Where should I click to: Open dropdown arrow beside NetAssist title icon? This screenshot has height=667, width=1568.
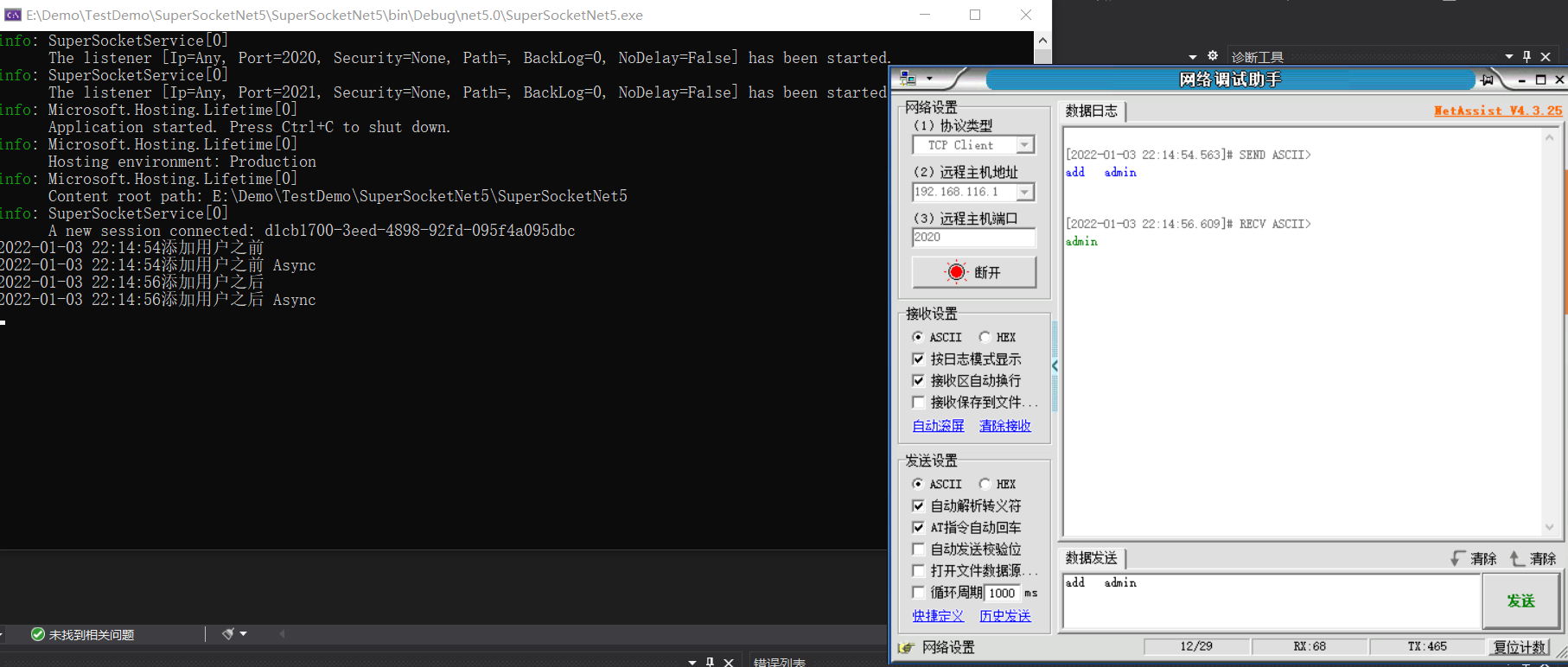pos(929,79)
